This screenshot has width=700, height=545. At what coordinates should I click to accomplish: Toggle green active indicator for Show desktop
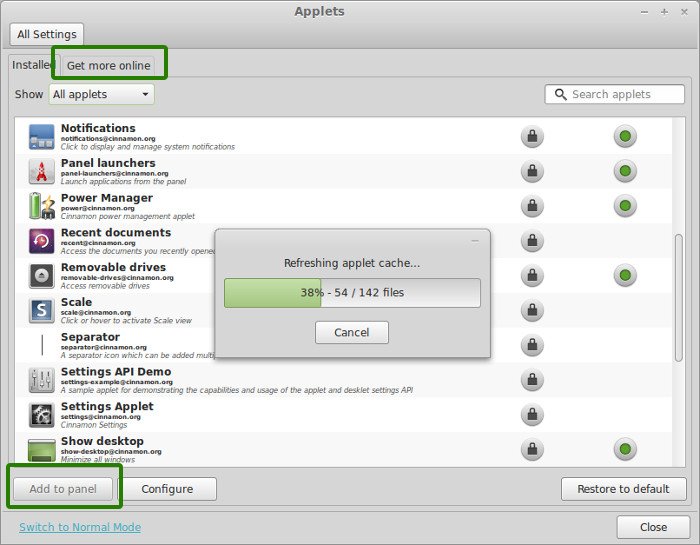[625, 449]
